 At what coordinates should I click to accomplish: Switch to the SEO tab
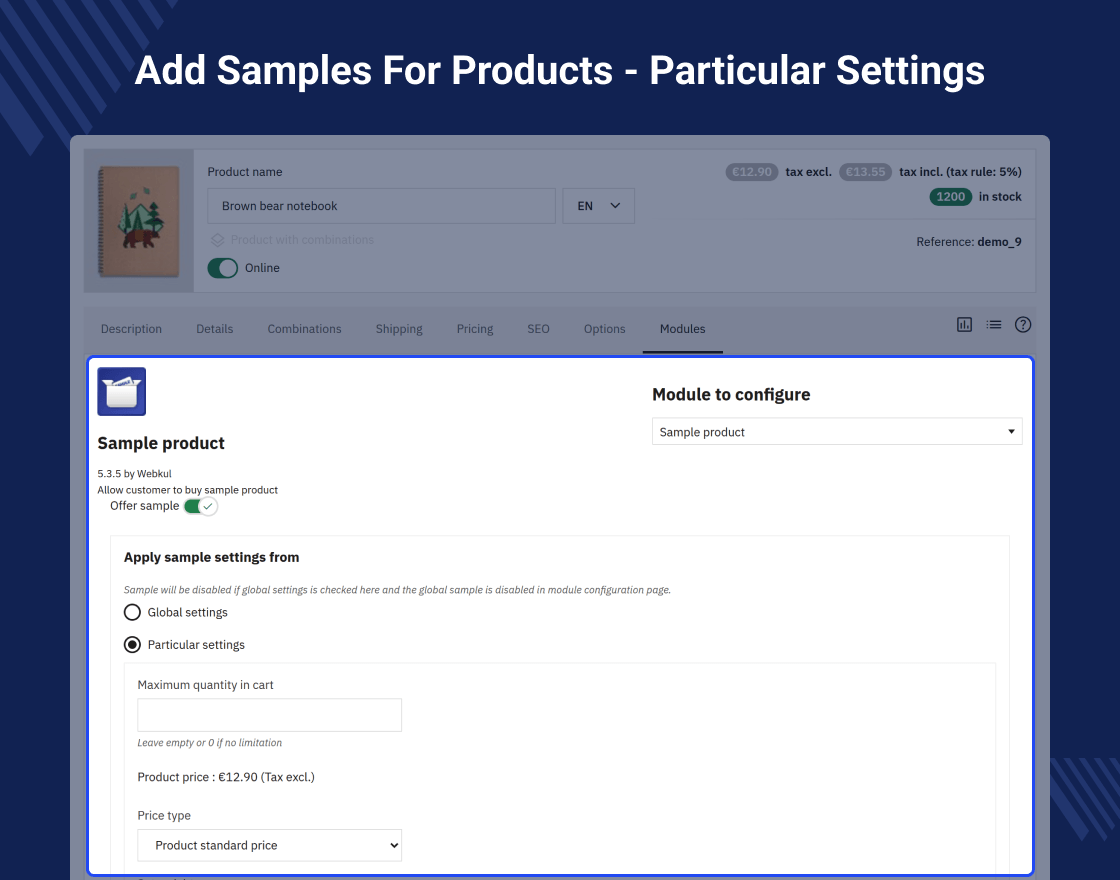point(539,329)
